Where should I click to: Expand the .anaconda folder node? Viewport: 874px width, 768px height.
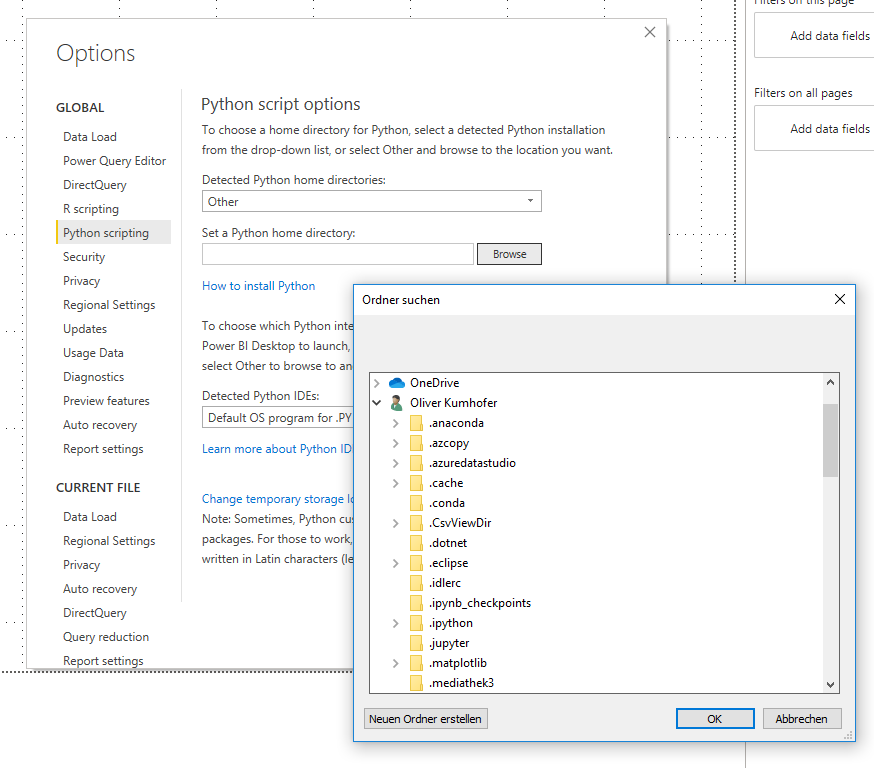(x=396, y=423)
